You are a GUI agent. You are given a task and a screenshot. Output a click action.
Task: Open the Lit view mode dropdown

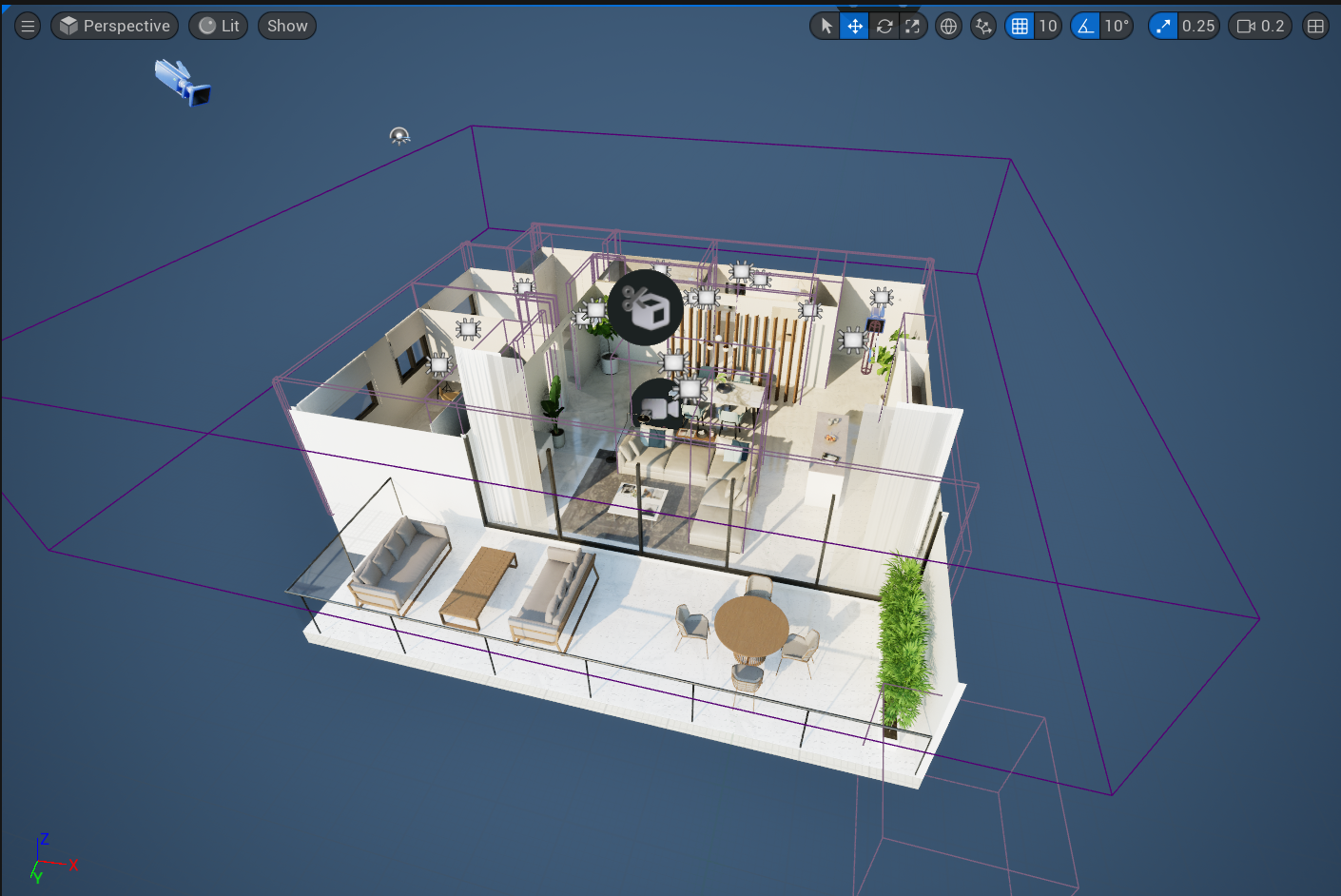coord(219,26)
